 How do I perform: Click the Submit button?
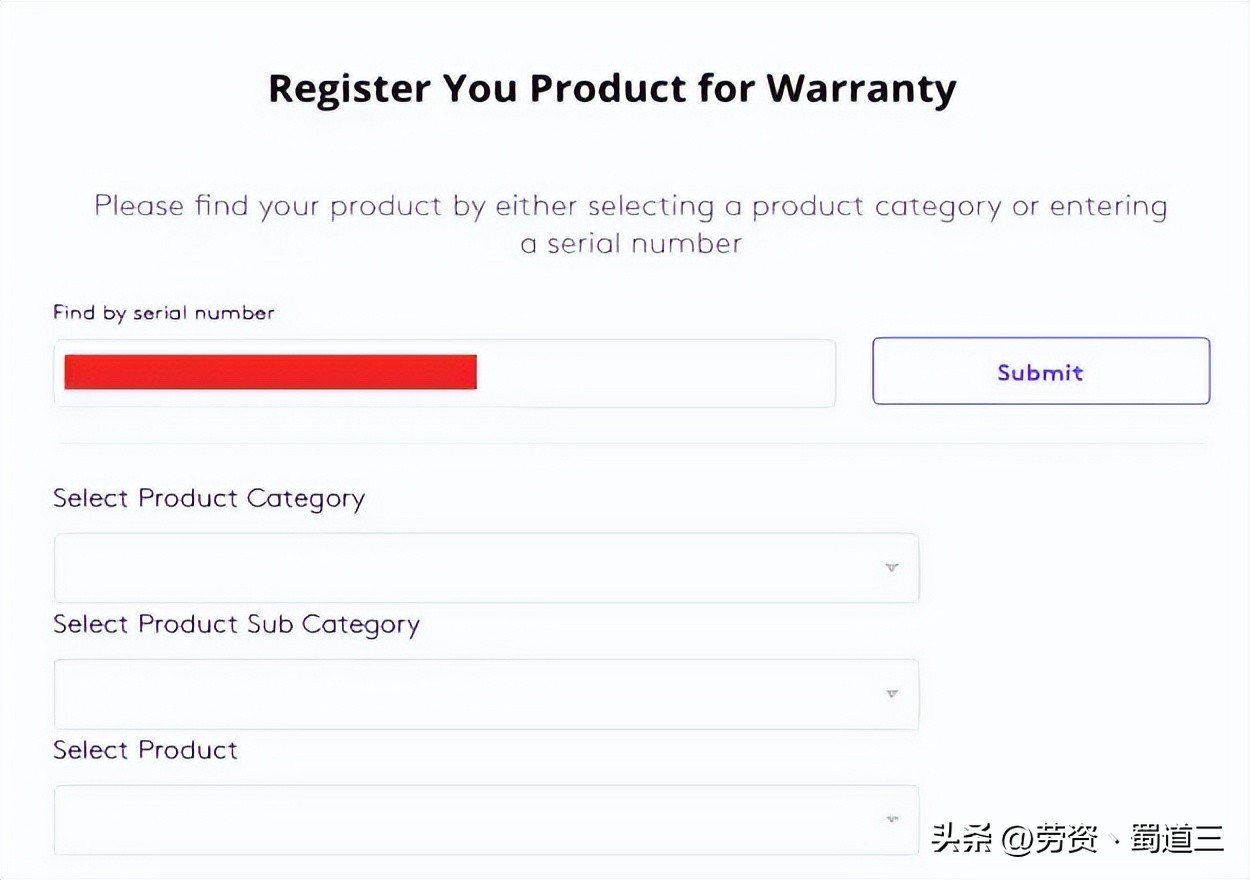coord(1040,371)
